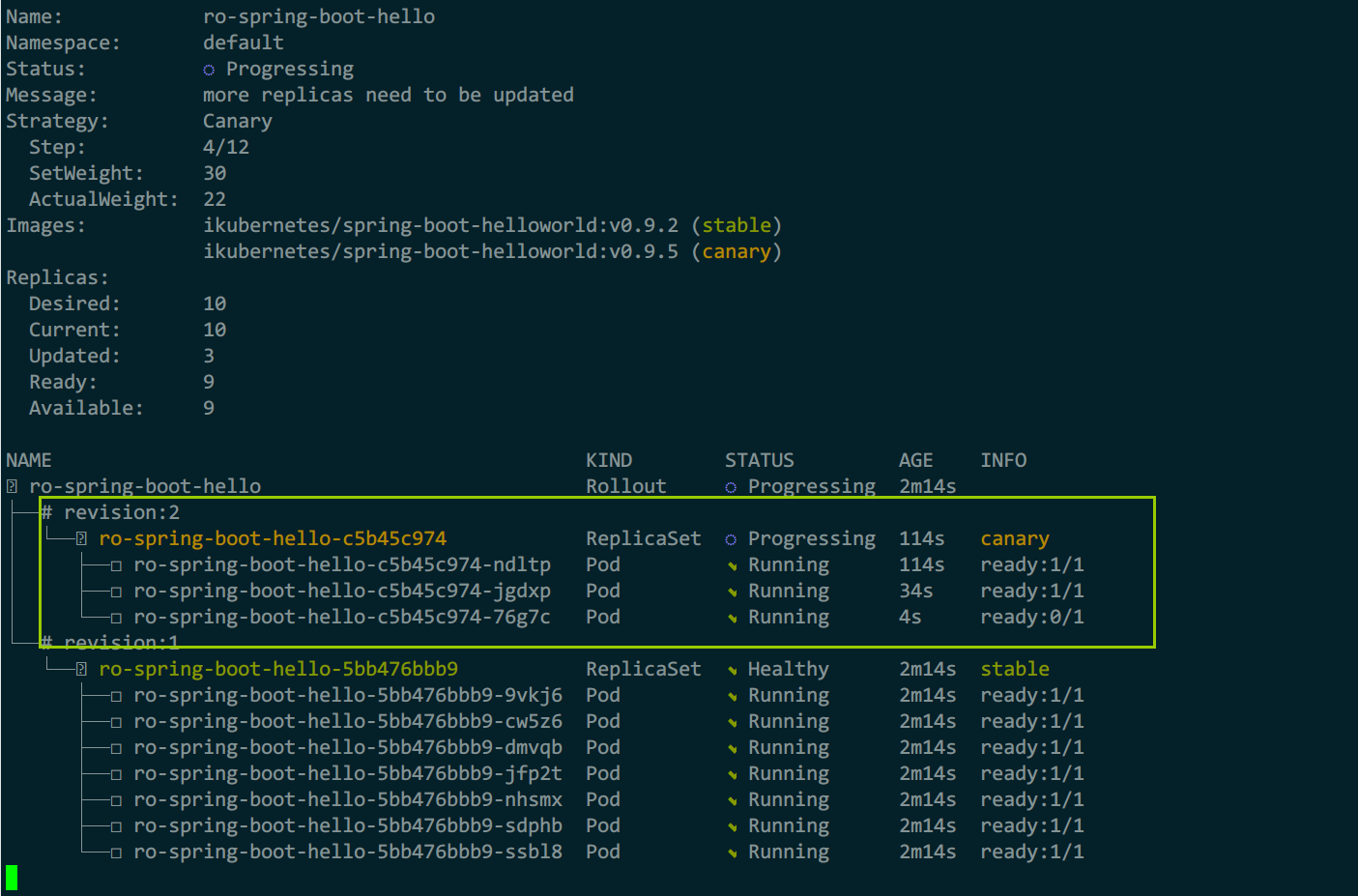Screen dimensions: 1358x896
Task: Select pod name ro-spring-boot-hello-c5b45c974-ndltp
Action: coord(342,564)
